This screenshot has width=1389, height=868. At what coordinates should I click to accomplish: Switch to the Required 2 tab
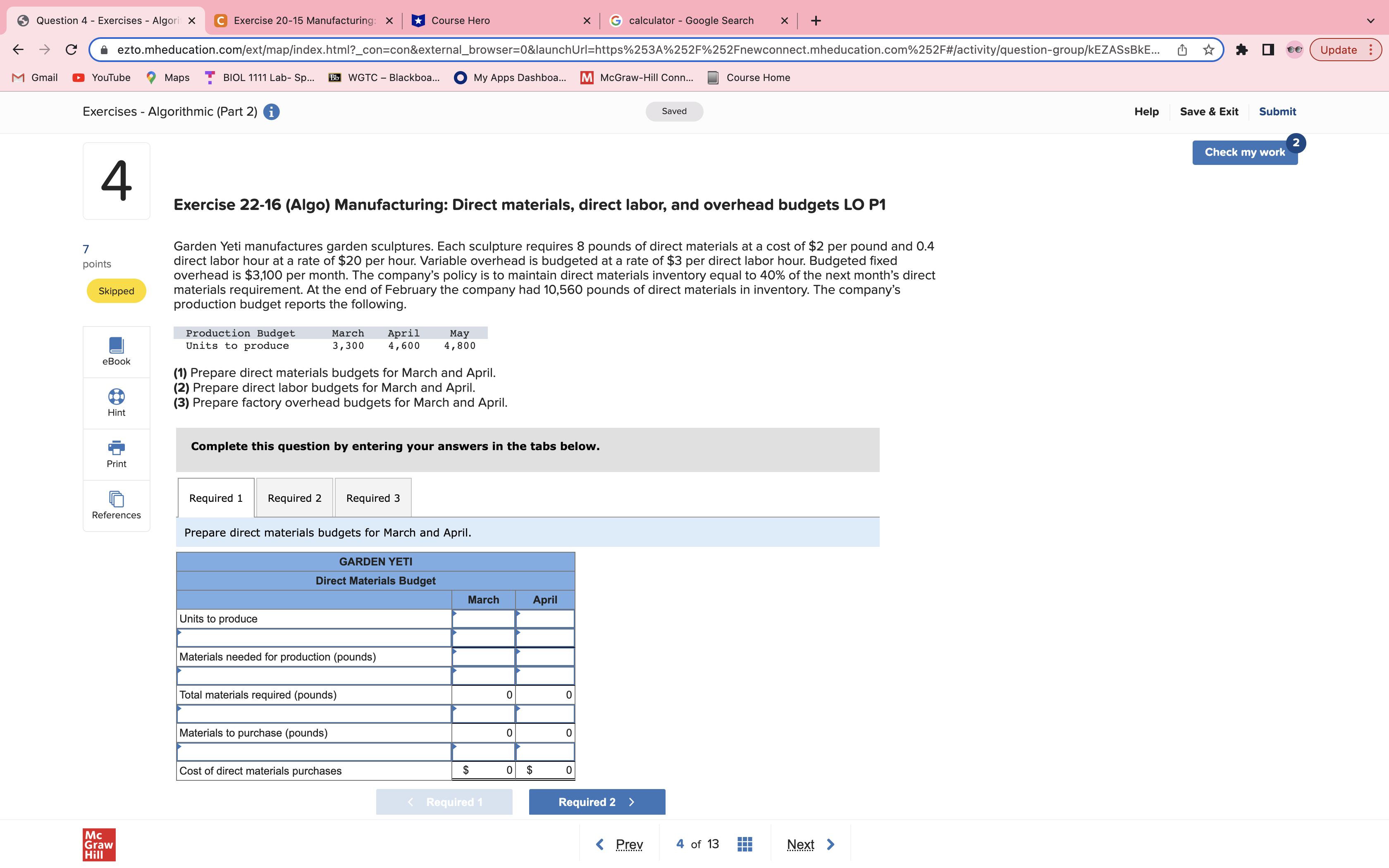point(294,498)
